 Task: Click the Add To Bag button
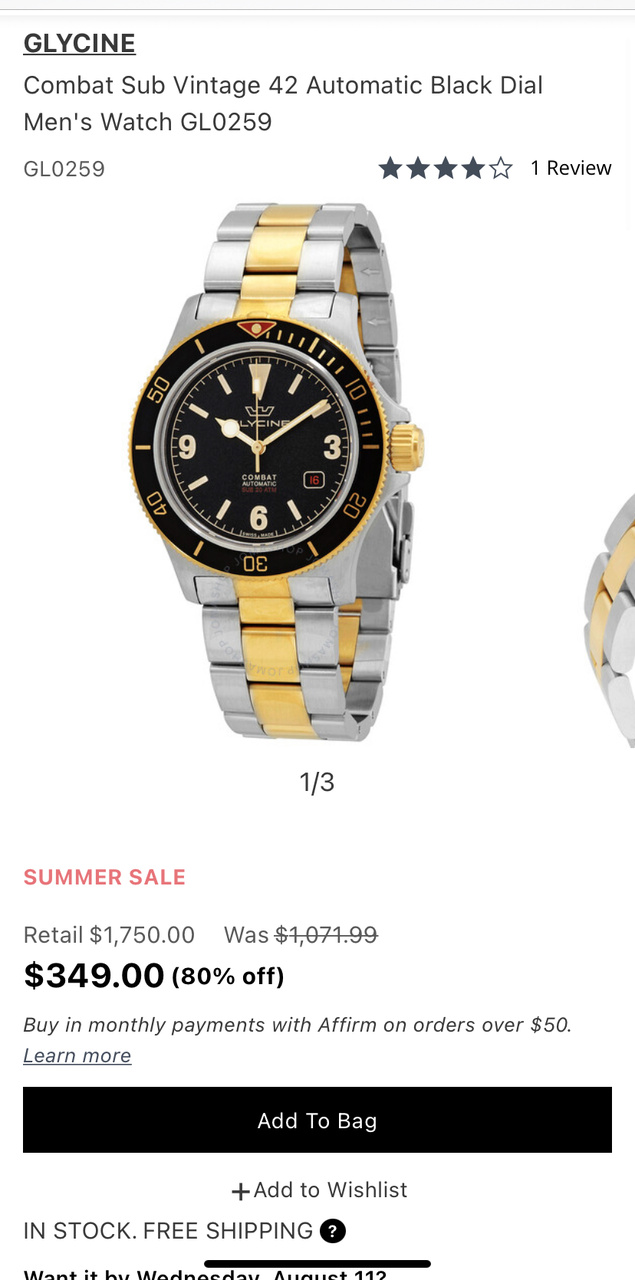(x=317, y=1120)
